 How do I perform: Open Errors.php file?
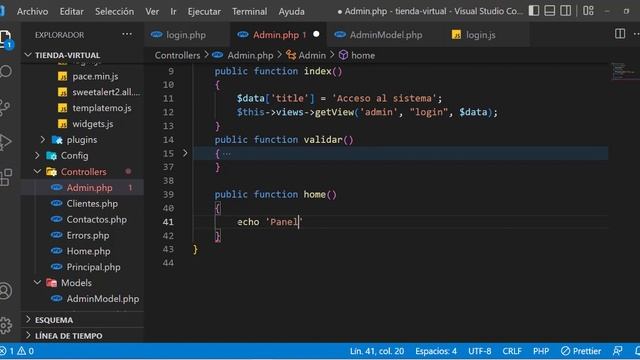pyautogui.click(x=88, y=236)
